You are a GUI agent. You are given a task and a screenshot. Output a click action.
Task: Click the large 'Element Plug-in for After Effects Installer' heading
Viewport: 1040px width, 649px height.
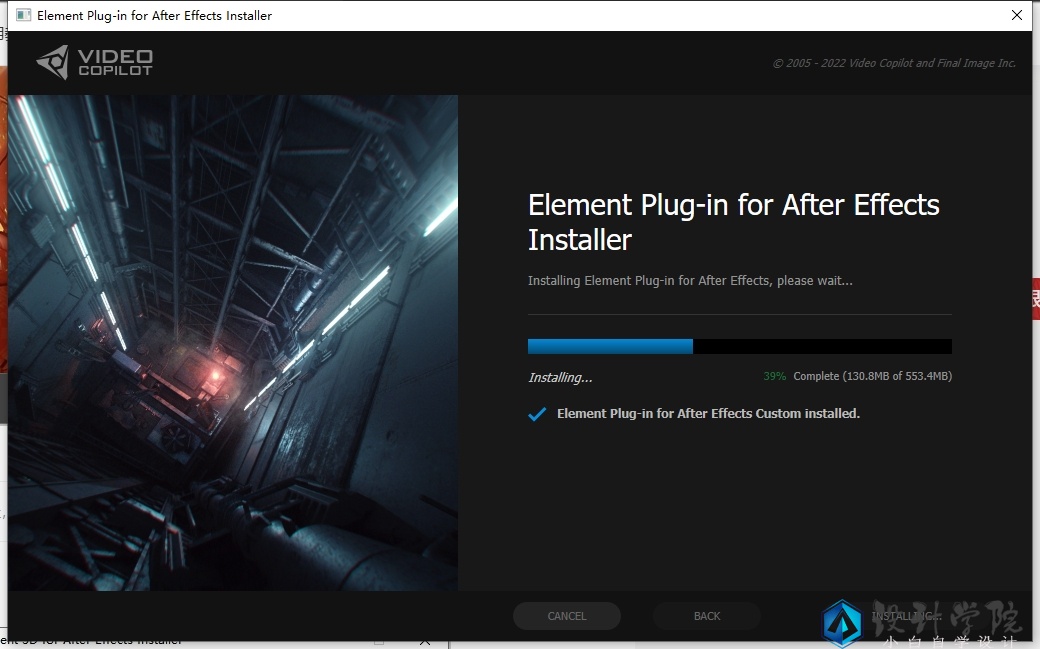734,222
